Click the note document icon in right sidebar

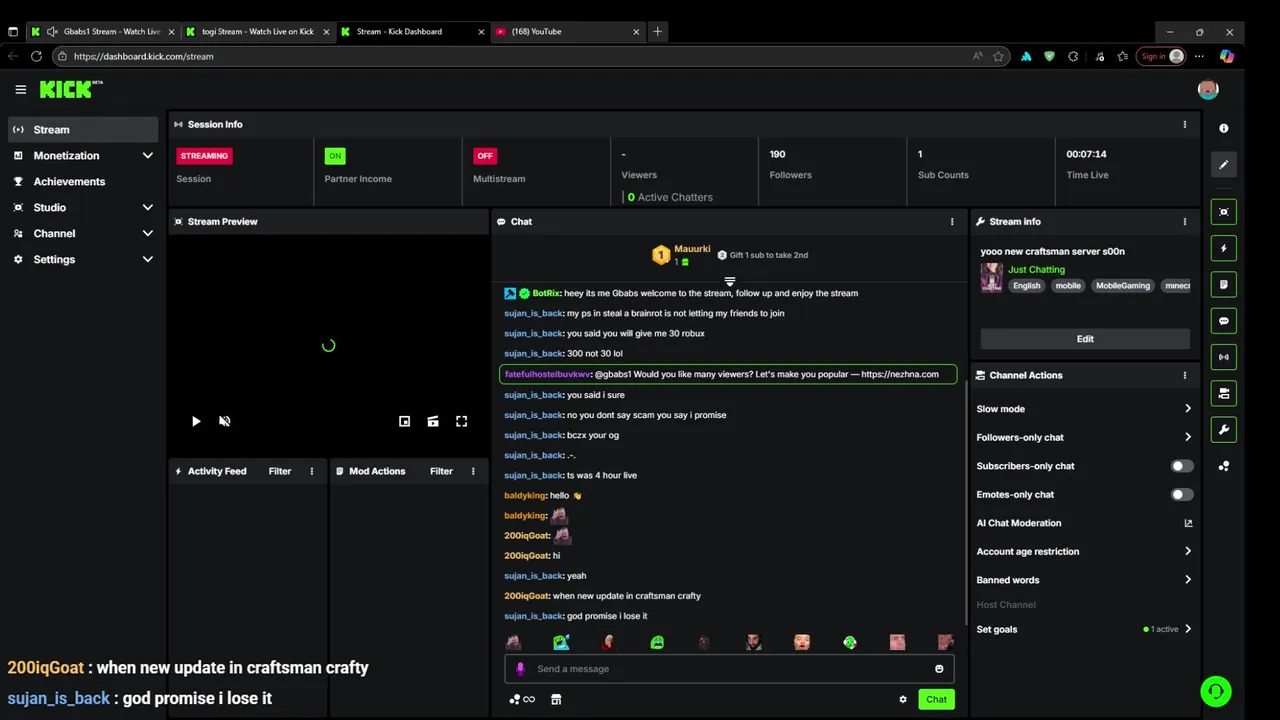[1224, 284]
